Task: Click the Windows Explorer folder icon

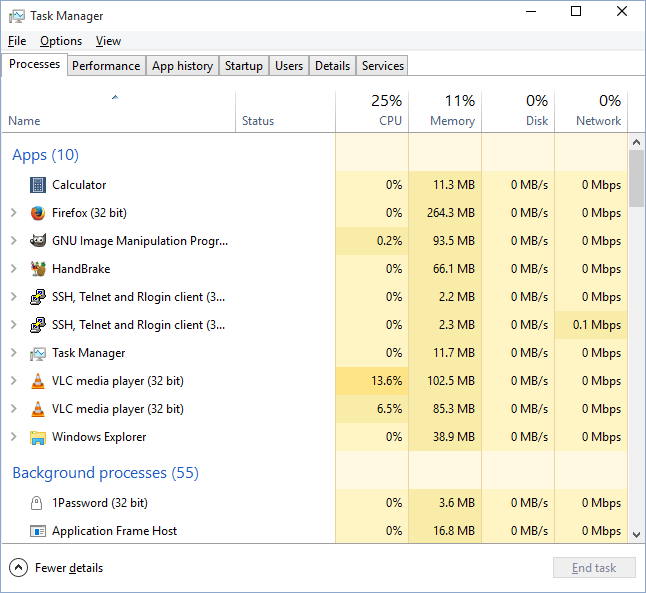Action: pyautogui.click(x=38, y=437)
